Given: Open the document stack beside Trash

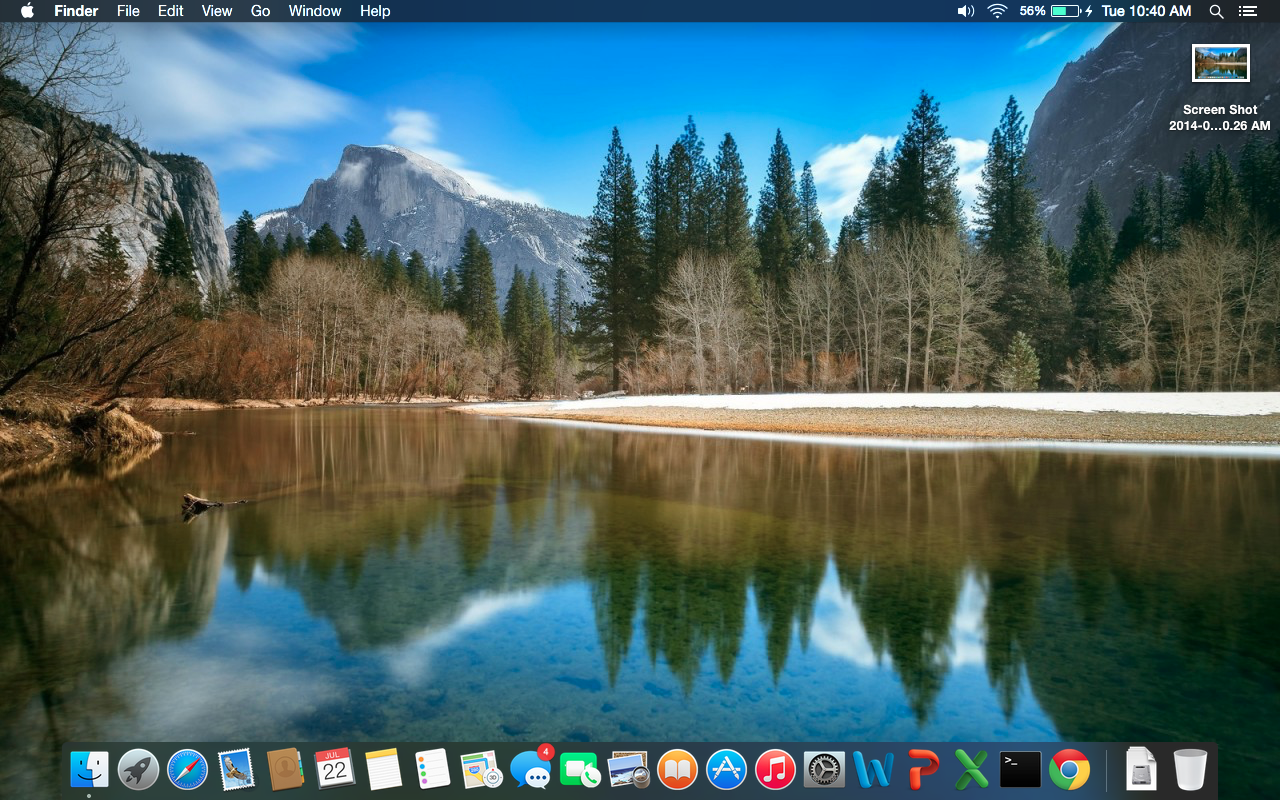Looking at the screenshot, I should [1141, 770].
